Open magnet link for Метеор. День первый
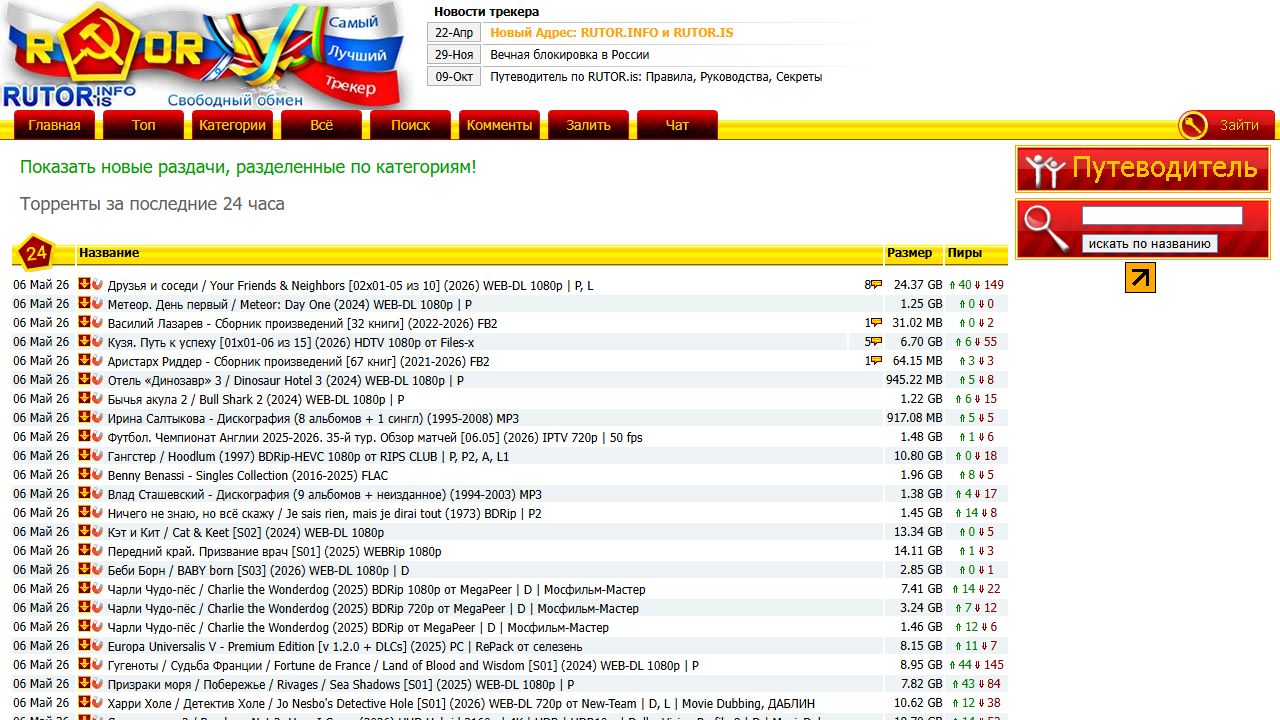Screen dimensions: 1280x720 coord(97,303)
